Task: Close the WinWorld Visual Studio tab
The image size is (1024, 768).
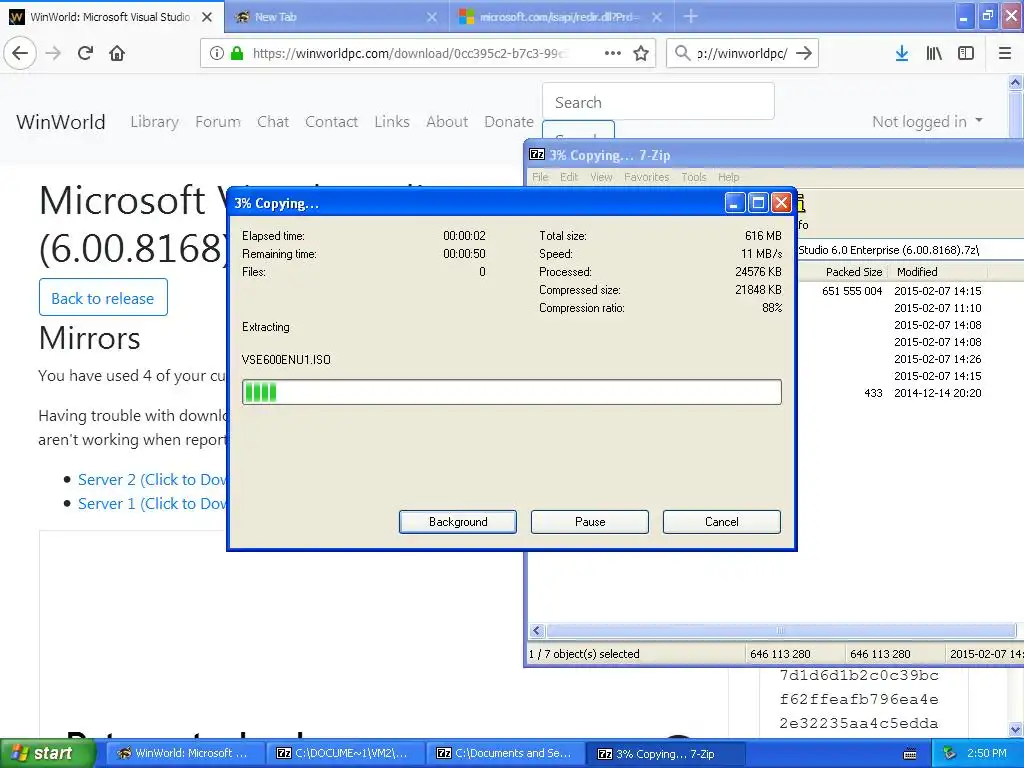Action: [207, 17]
